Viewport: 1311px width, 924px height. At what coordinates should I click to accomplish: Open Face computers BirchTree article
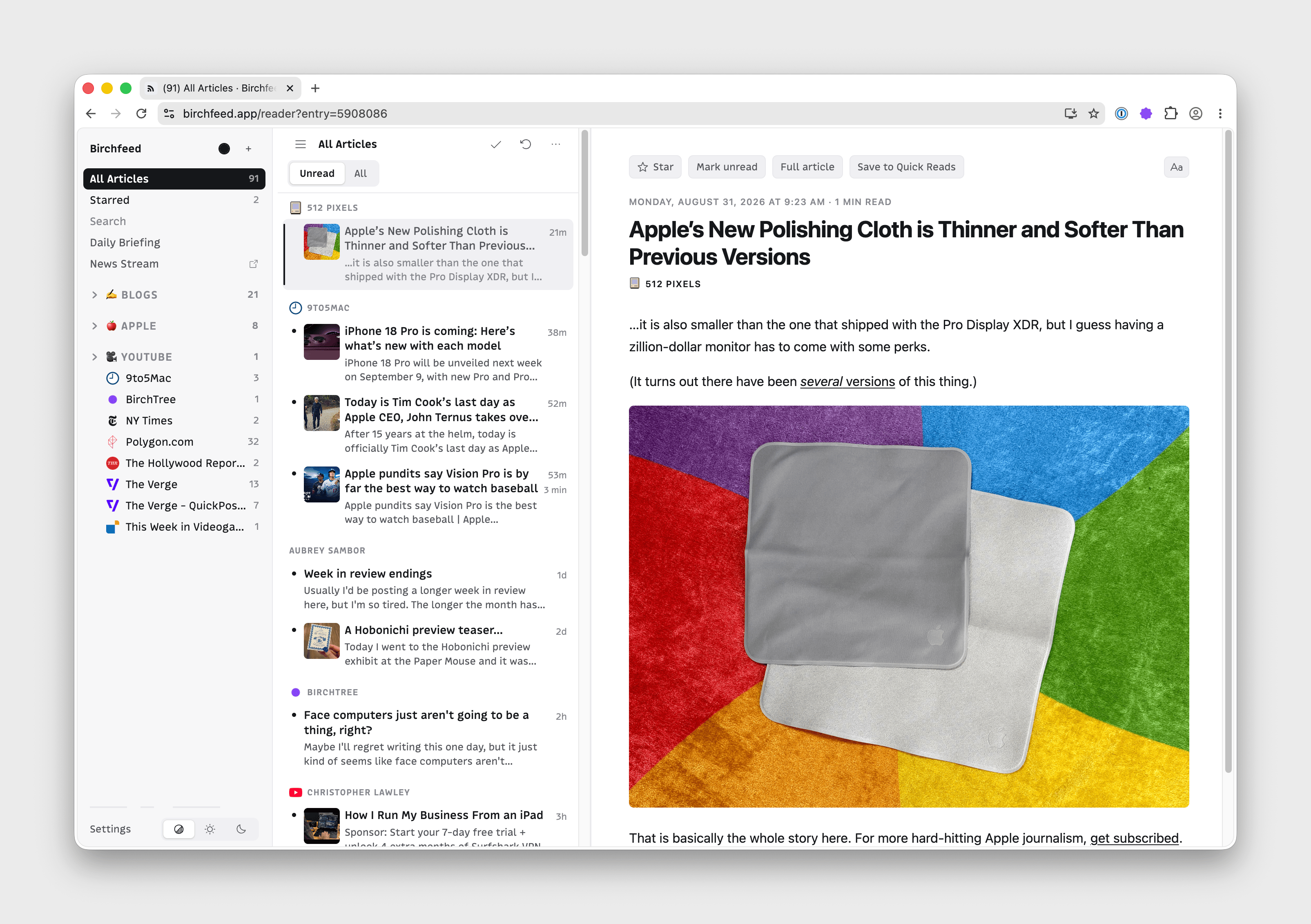coord(429,738)
